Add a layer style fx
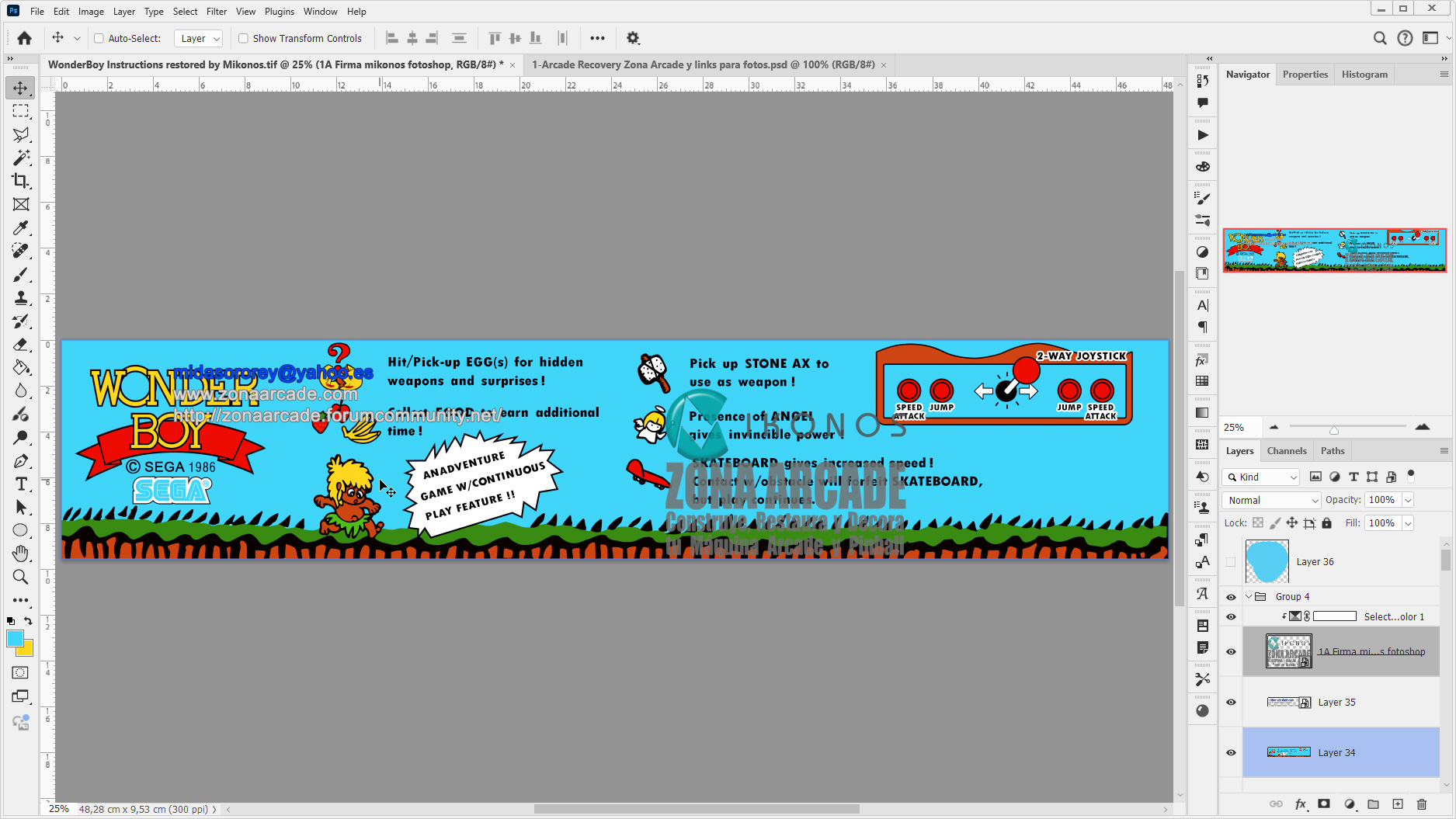The height and width of the screenshot is (819, 1456). click(1301, 804)
